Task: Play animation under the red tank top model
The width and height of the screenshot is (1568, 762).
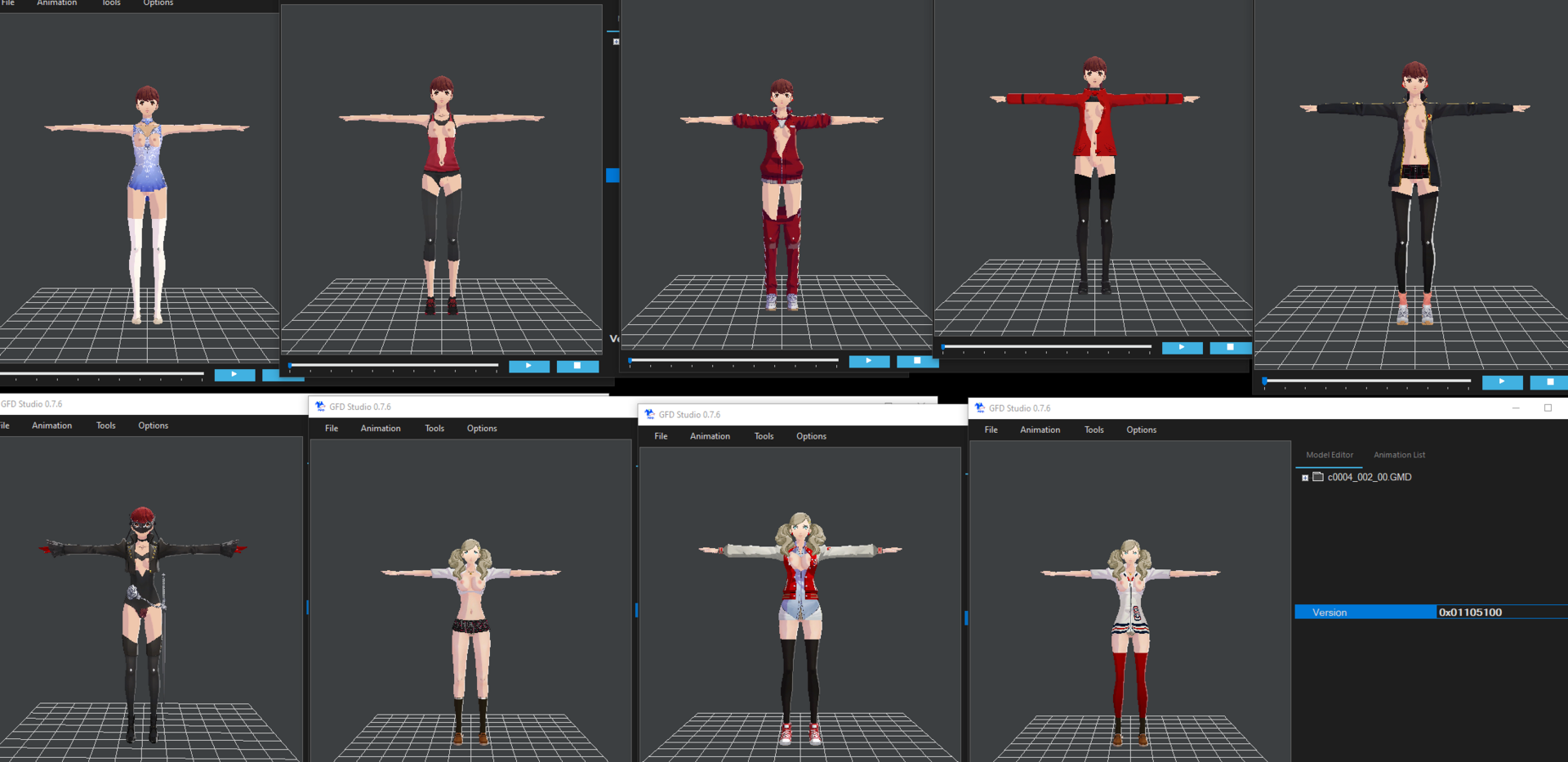Action: click(x=529, y=366)
